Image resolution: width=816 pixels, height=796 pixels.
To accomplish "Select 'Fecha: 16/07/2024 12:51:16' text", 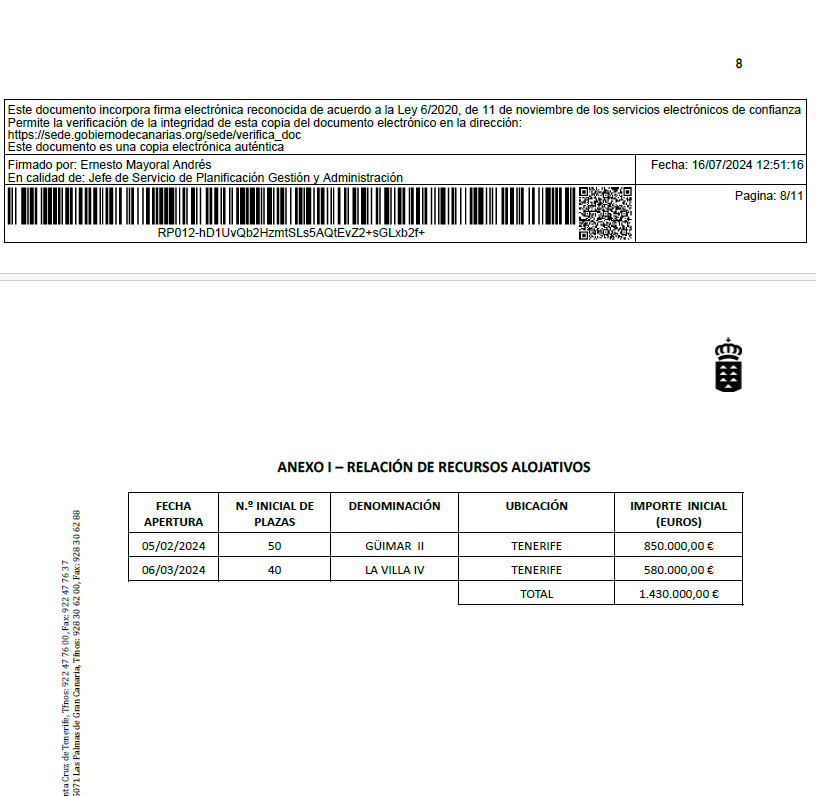I will pyautogui.click(x=727, y=165).
